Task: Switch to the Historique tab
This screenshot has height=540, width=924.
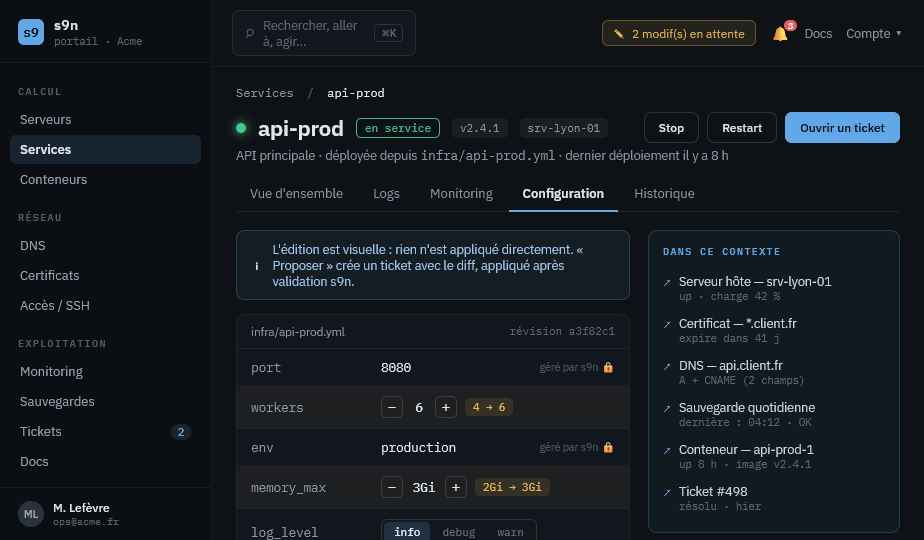Action: click(664, 193)
